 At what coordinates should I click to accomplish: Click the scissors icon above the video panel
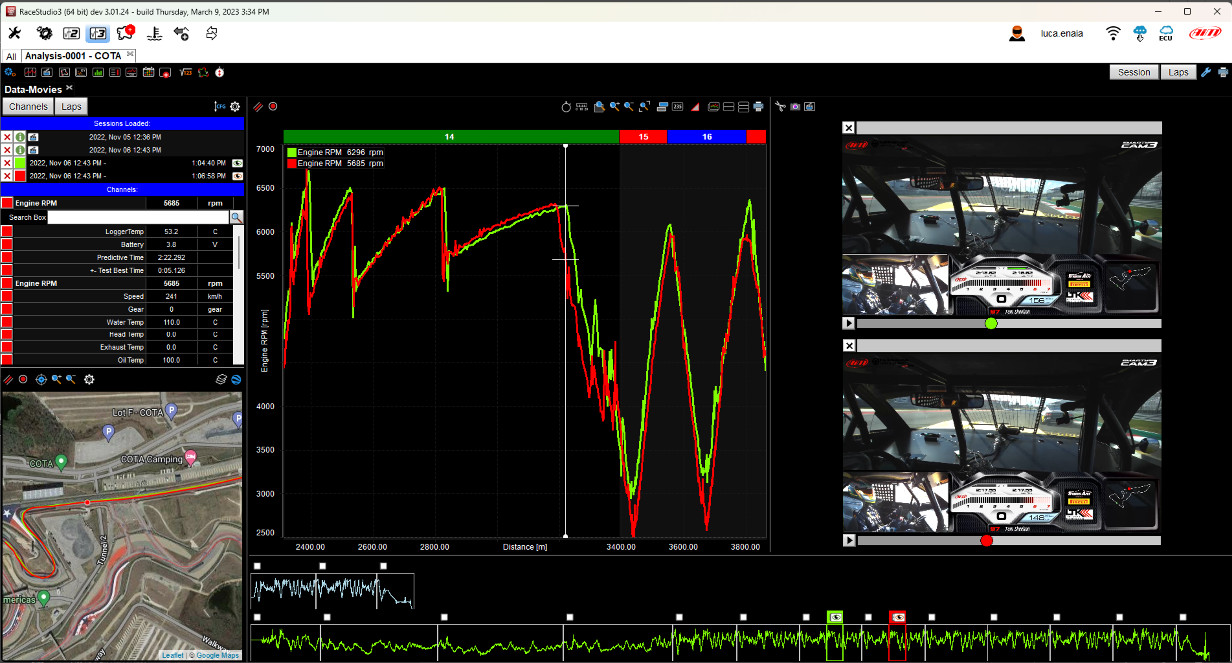(781, 106)
